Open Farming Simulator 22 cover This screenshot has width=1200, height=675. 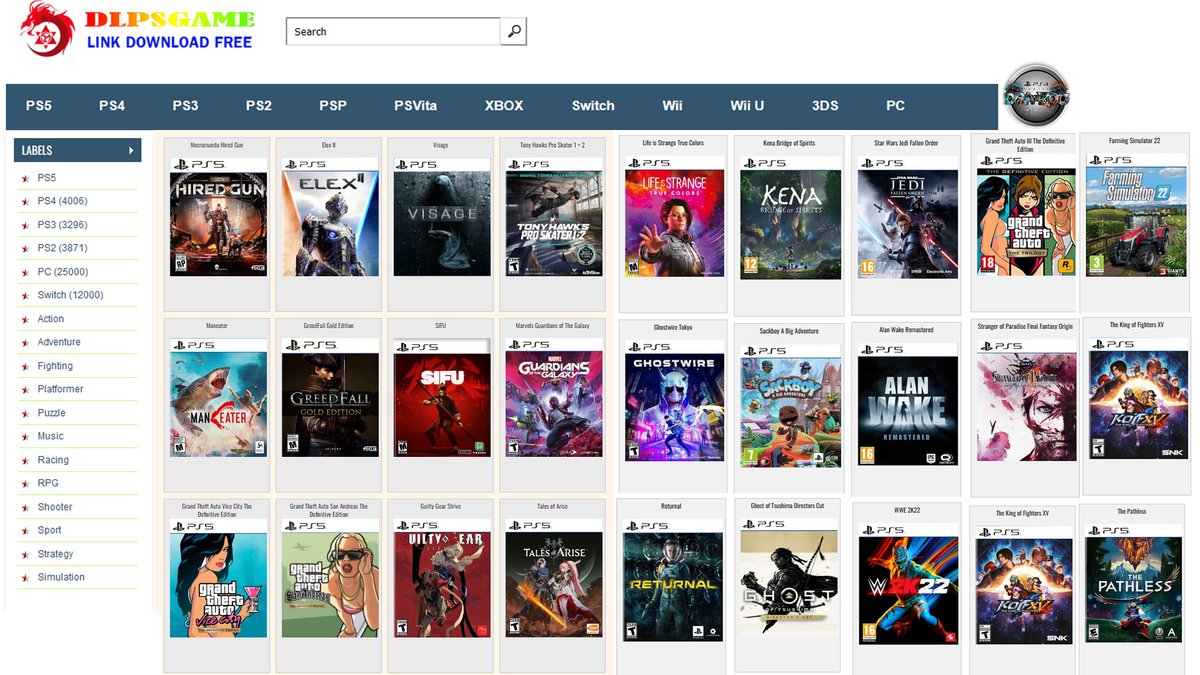click(1136, 215)
